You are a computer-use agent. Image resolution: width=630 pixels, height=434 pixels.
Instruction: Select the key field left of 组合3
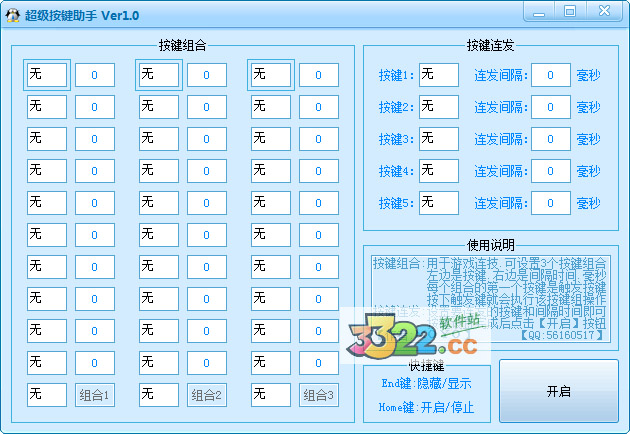[x=271, y=395]
